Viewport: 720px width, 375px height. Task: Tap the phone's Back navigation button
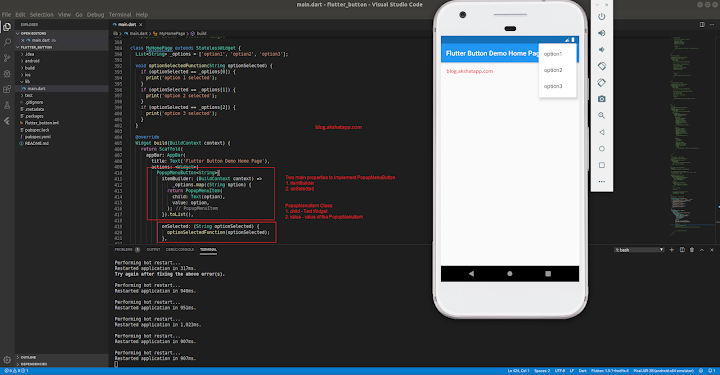click(471, 274)
